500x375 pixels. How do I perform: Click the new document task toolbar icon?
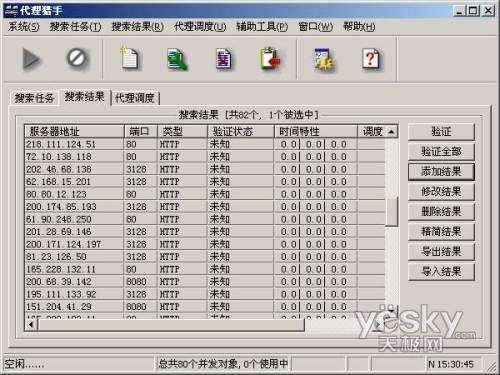click(129, 59)
